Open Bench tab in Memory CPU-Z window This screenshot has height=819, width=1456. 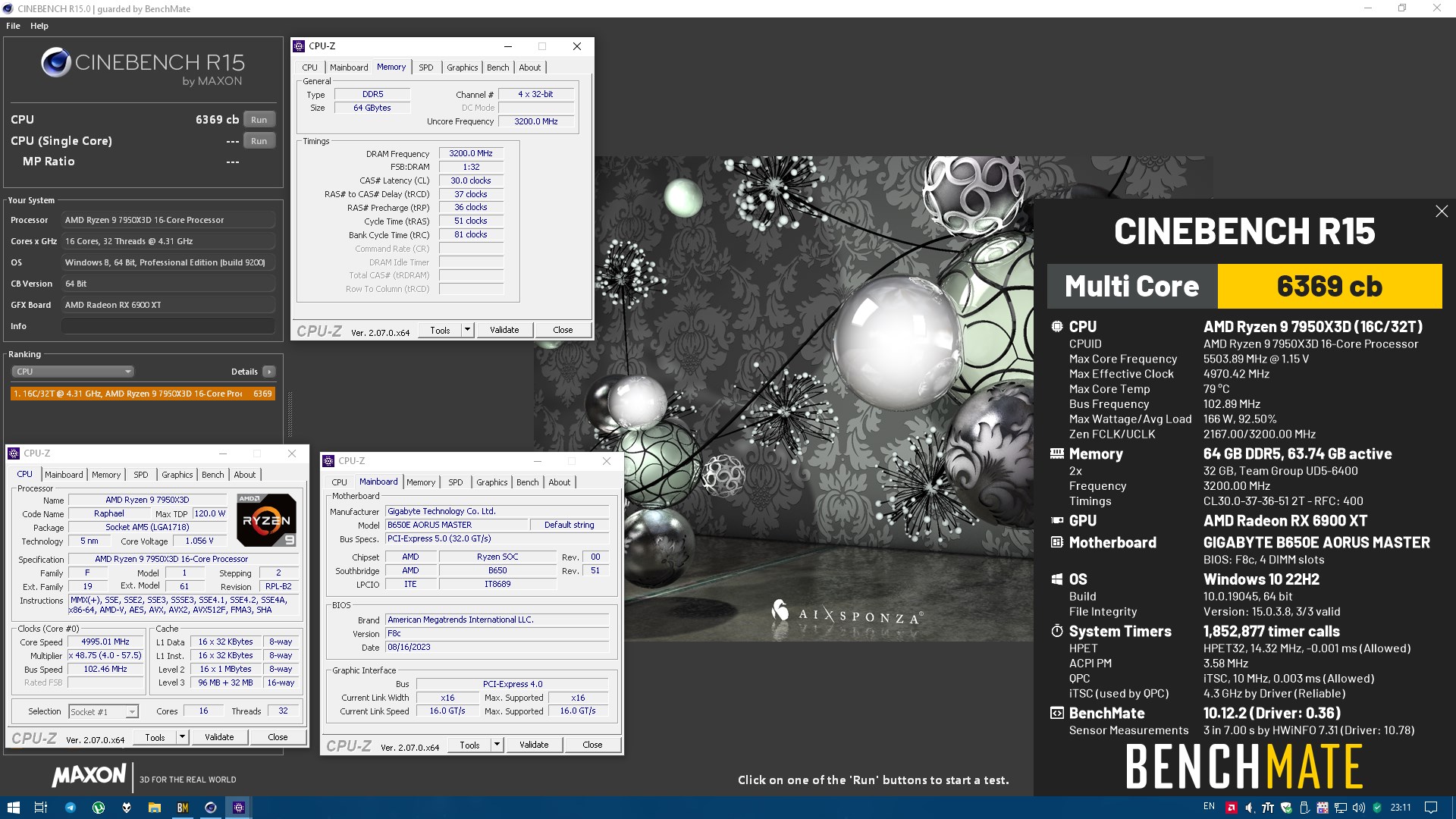click(498, 67)
